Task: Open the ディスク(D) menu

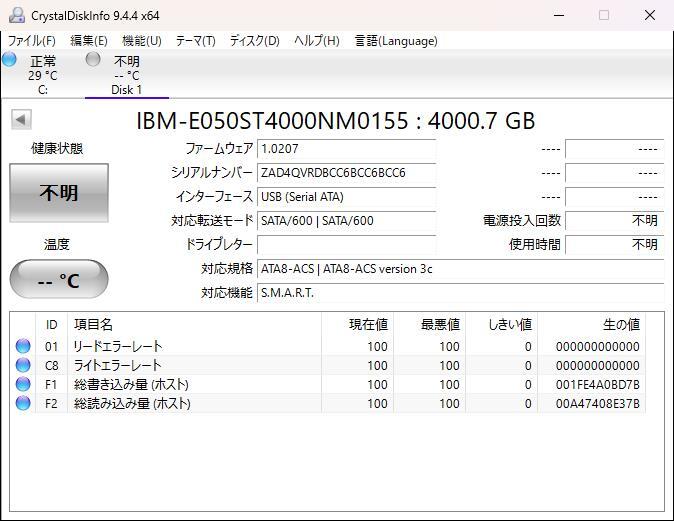Action: pyautogui.click(x=255, y=41)
